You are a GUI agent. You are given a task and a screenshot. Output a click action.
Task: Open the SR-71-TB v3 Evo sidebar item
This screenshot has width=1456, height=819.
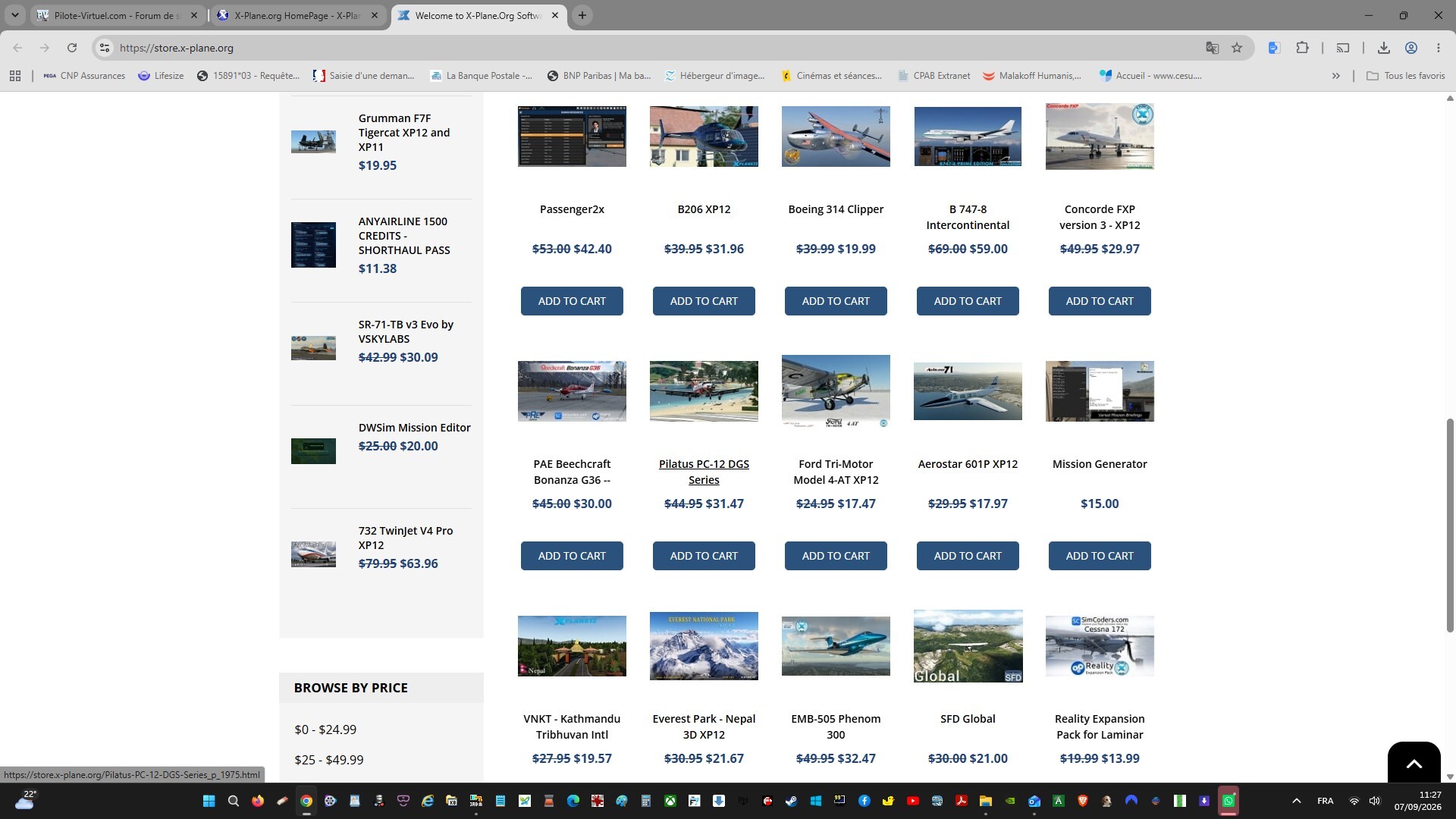pos(406,331)
